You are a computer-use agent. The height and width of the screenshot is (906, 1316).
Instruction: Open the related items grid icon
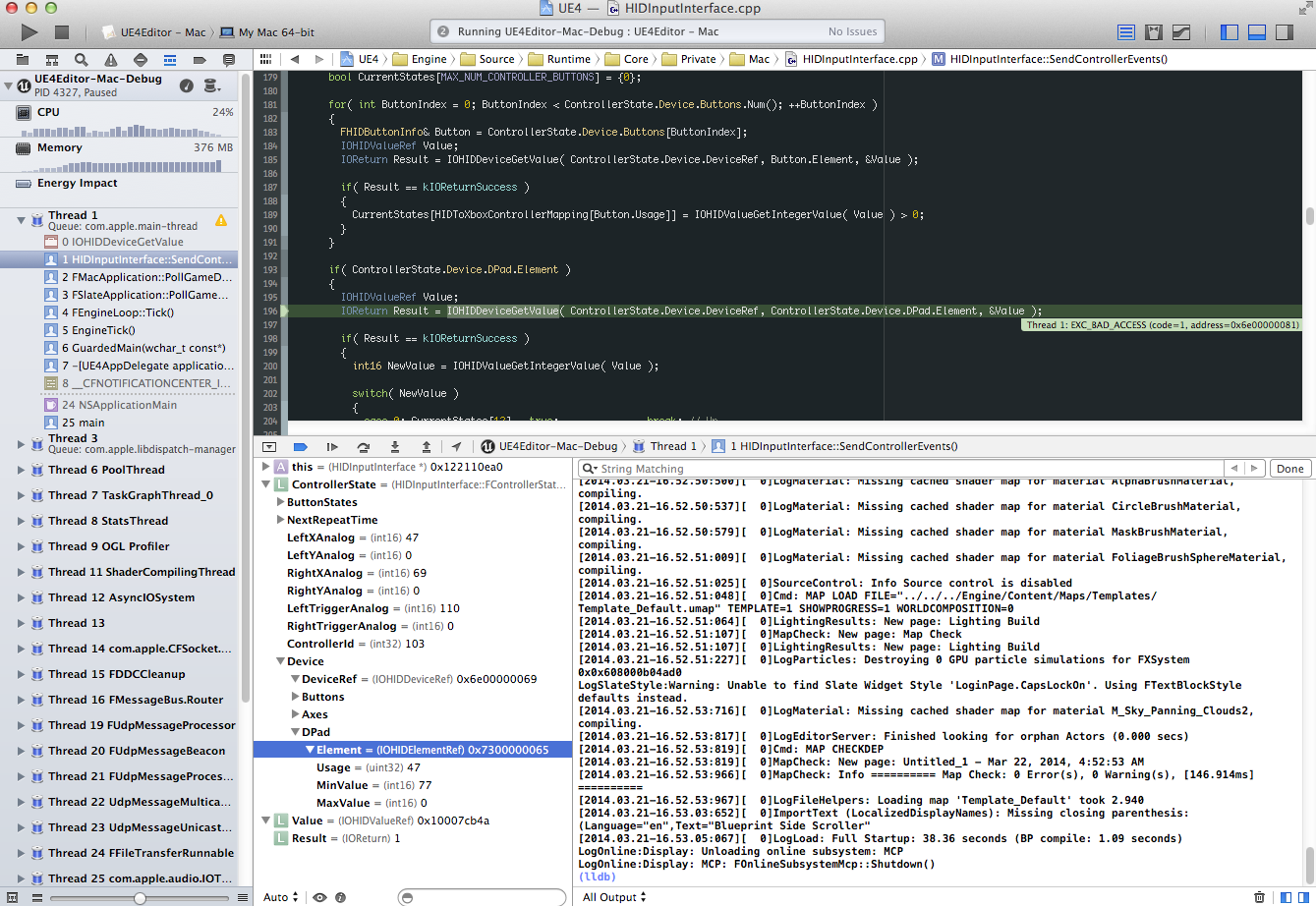tap(265, 59)
